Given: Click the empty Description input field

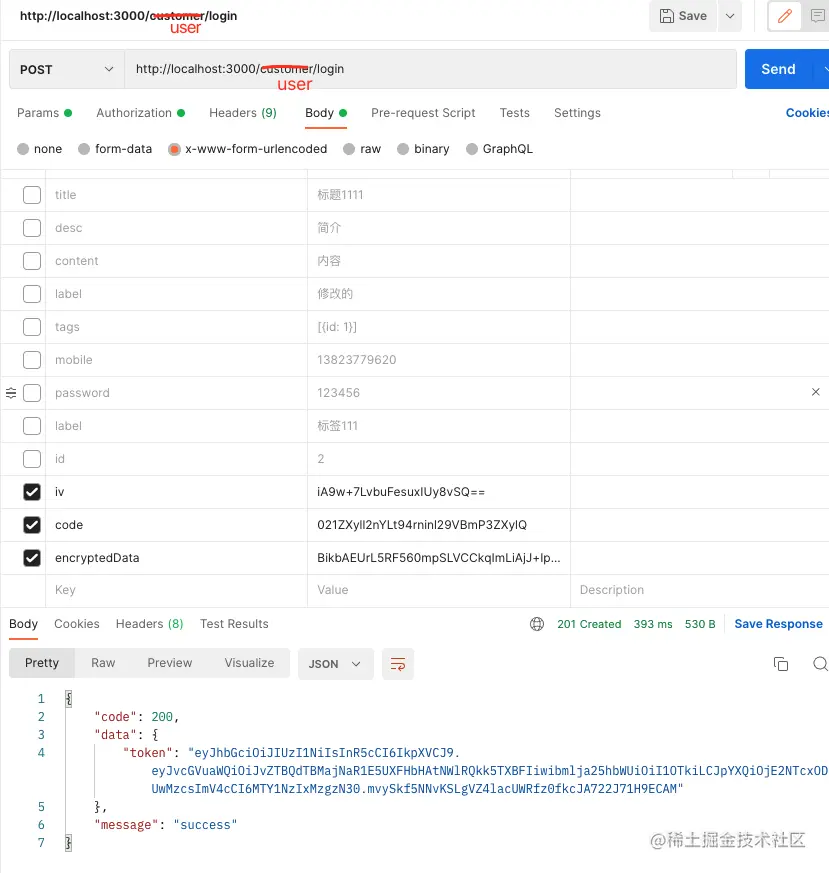Looking at the screenshot, I should 700,590.
